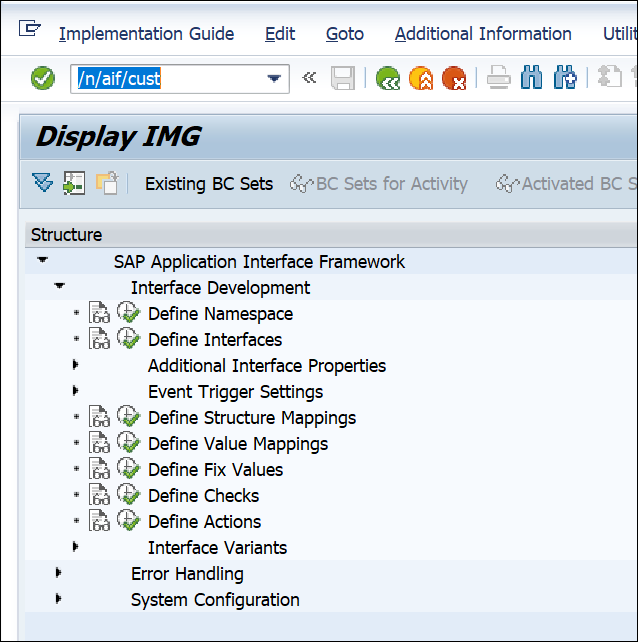Screen dimensions: 638x642
Task: Select Error Handling text
Action: pyautogui.click(x=187, y=574)
